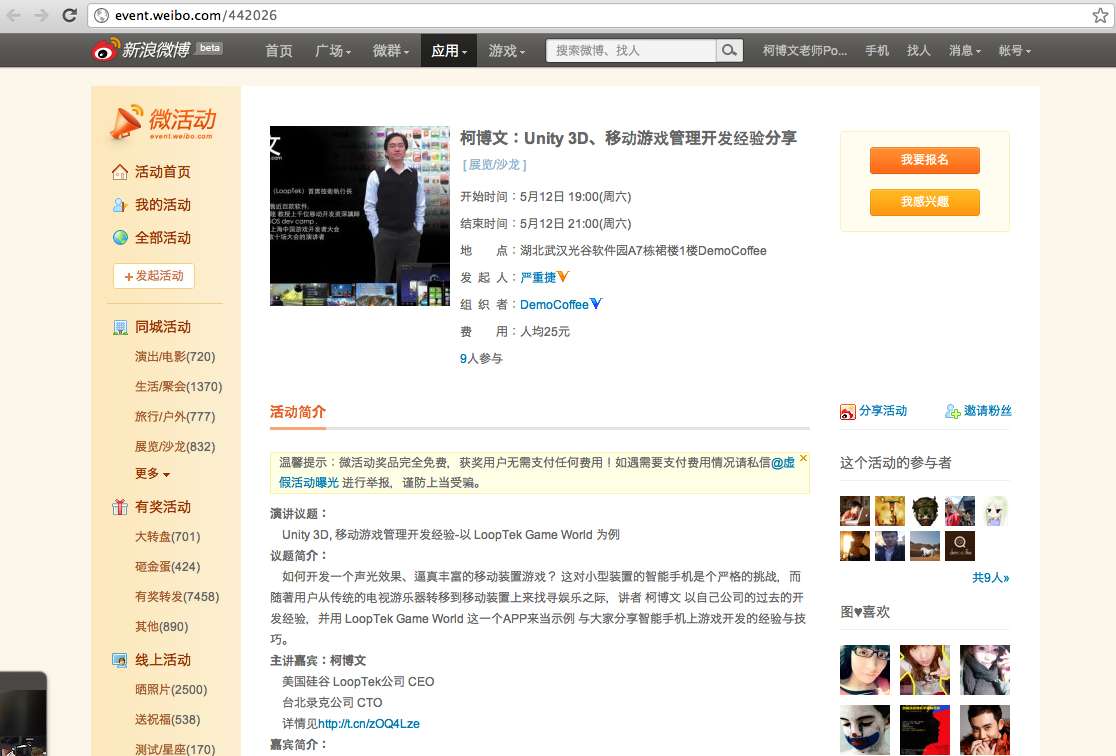Click the [展览/沙龙] category tag
The image size is (1116, 756).
(x=495, y=165)
